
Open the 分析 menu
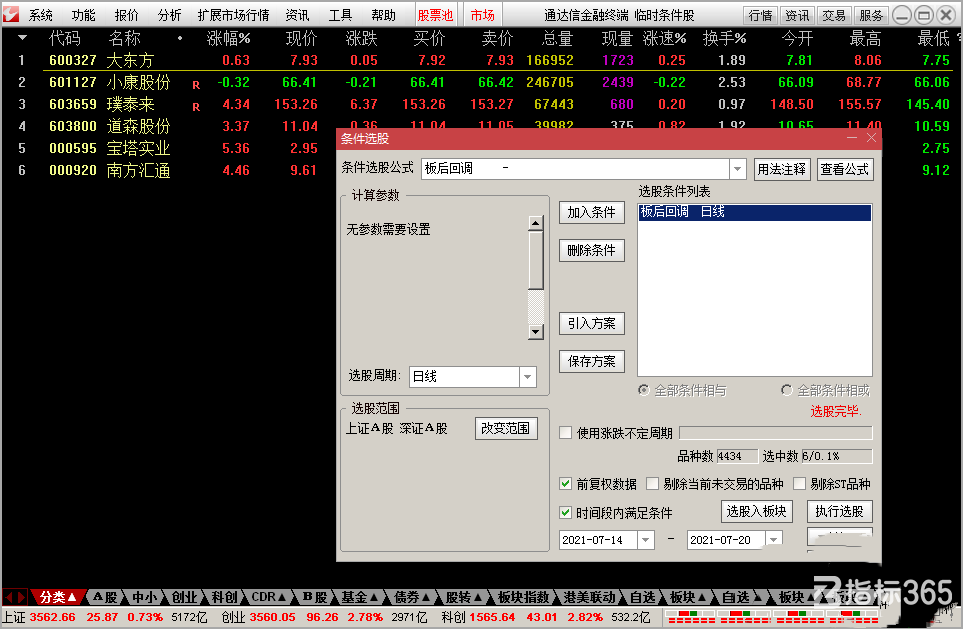pos(170,15)
